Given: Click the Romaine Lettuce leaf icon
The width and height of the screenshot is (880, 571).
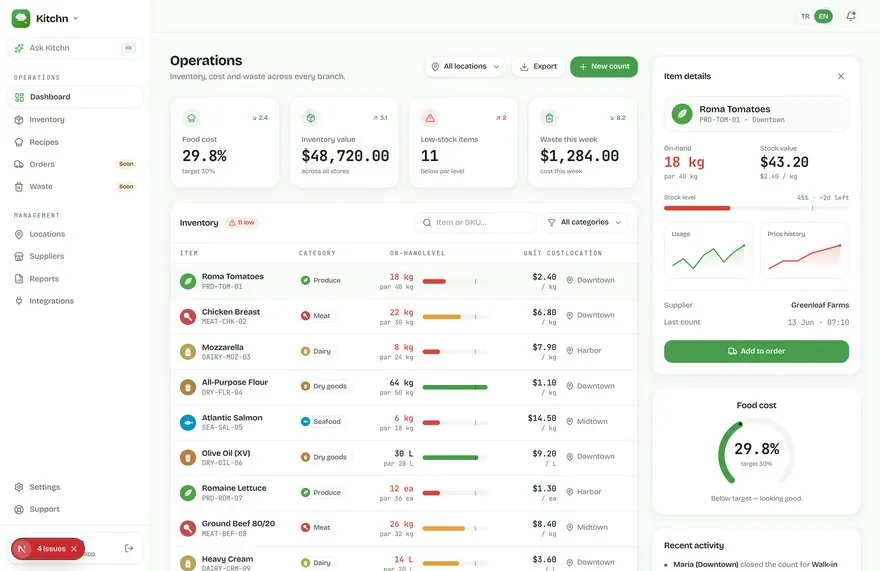Looking at the screenshot, I should coord(188,492).
